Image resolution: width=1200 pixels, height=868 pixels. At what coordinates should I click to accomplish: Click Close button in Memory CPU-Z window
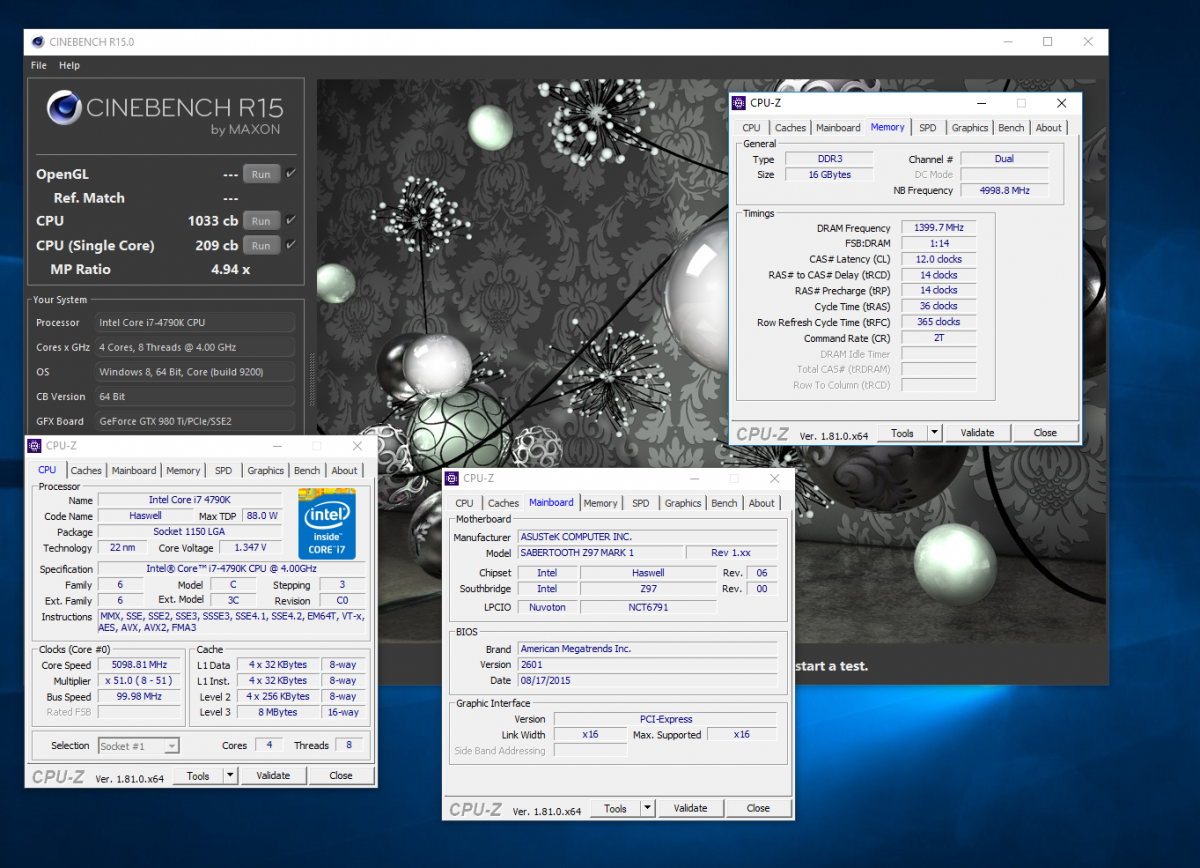coord(1045,433)
